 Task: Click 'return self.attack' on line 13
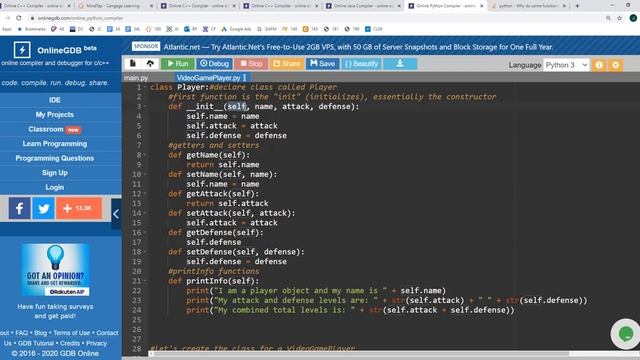(227, 203)
